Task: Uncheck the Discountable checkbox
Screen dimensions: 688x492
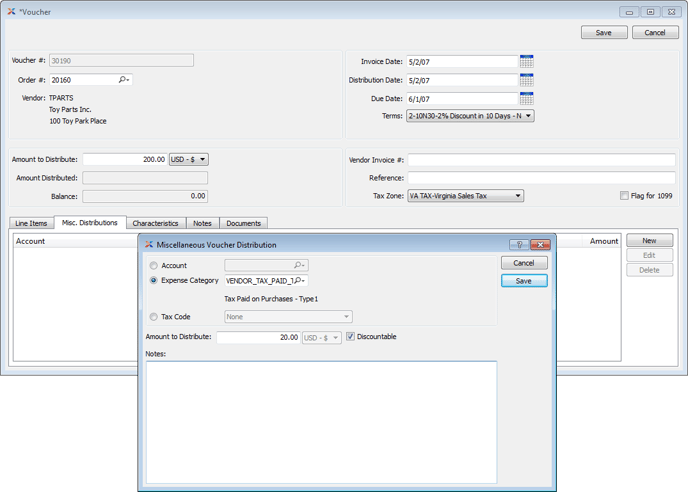Action: [351, 337]
